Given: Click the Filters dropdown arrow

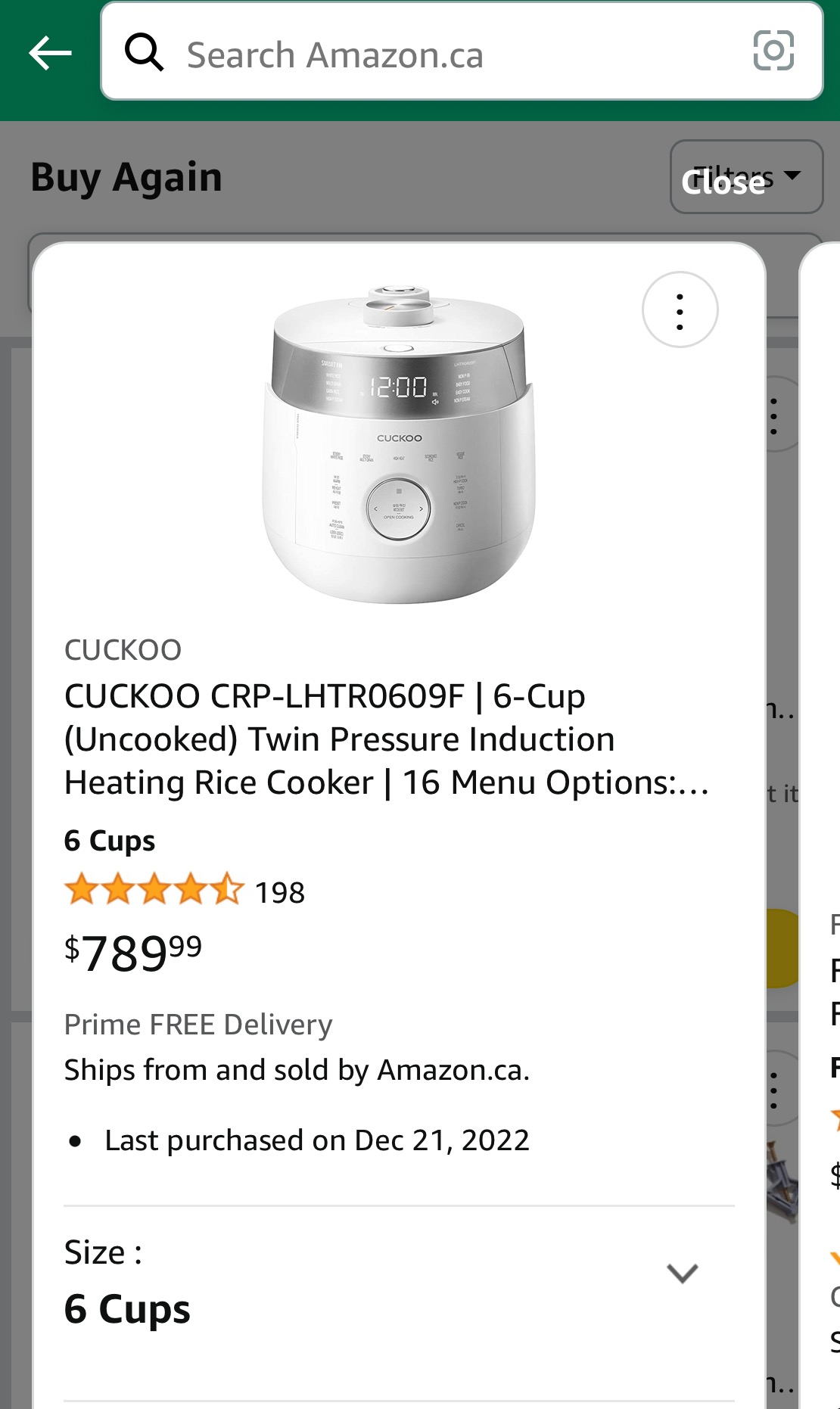Looking at the screenshot, I should (x=793, y=176).
